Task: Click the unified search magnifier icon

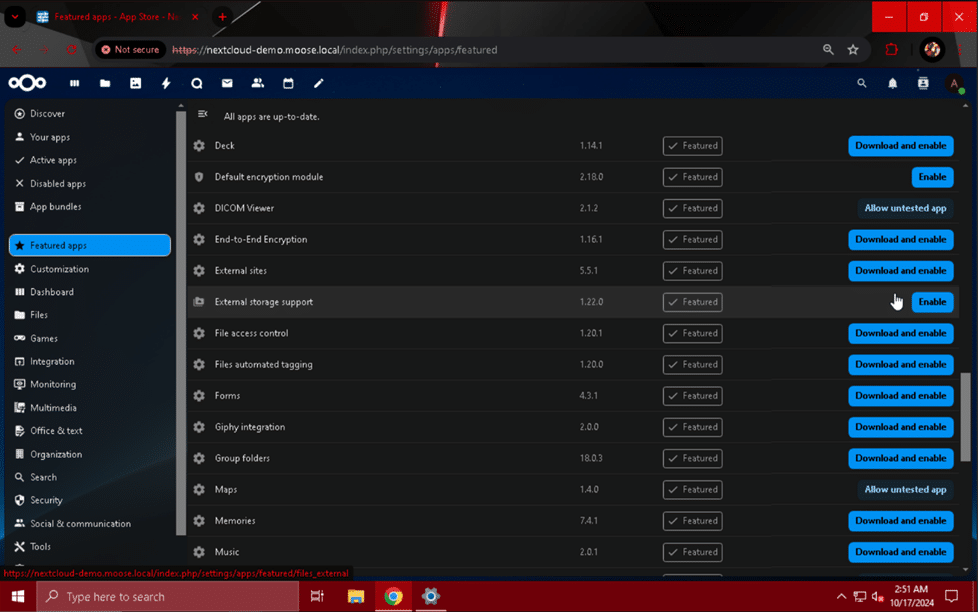Action: tap(862, 83)
